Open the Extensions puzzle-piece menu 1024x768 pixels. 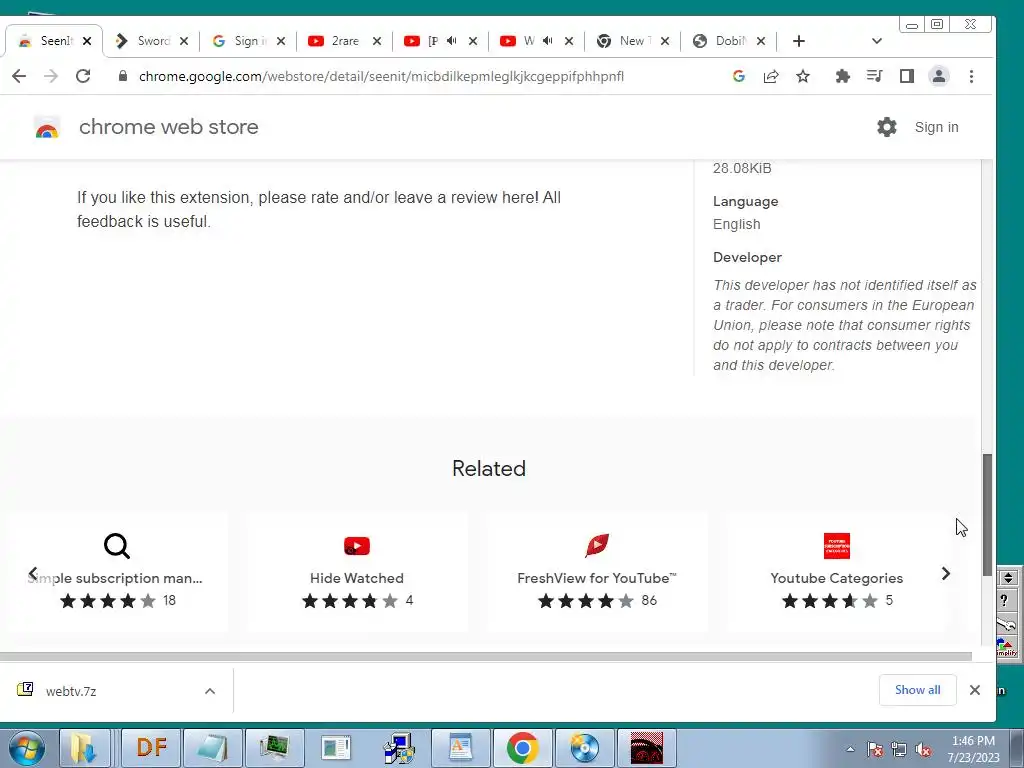[x=842, y=76]
